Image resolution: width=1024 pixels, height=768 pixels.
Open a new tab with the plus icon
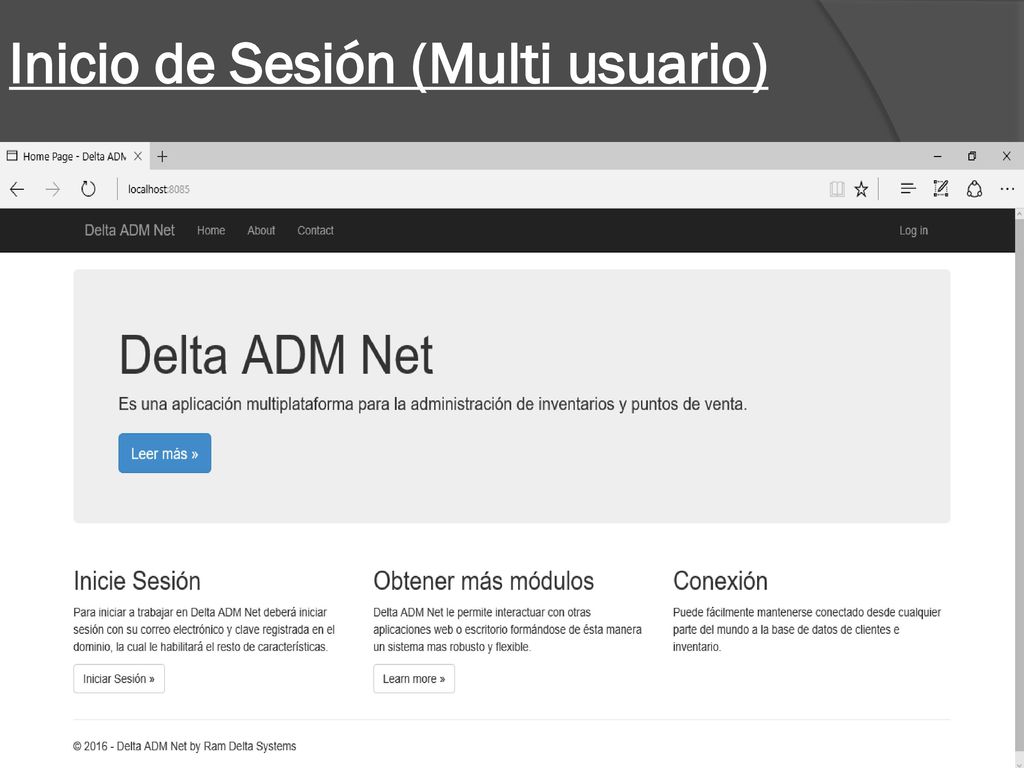click(162, 156)
